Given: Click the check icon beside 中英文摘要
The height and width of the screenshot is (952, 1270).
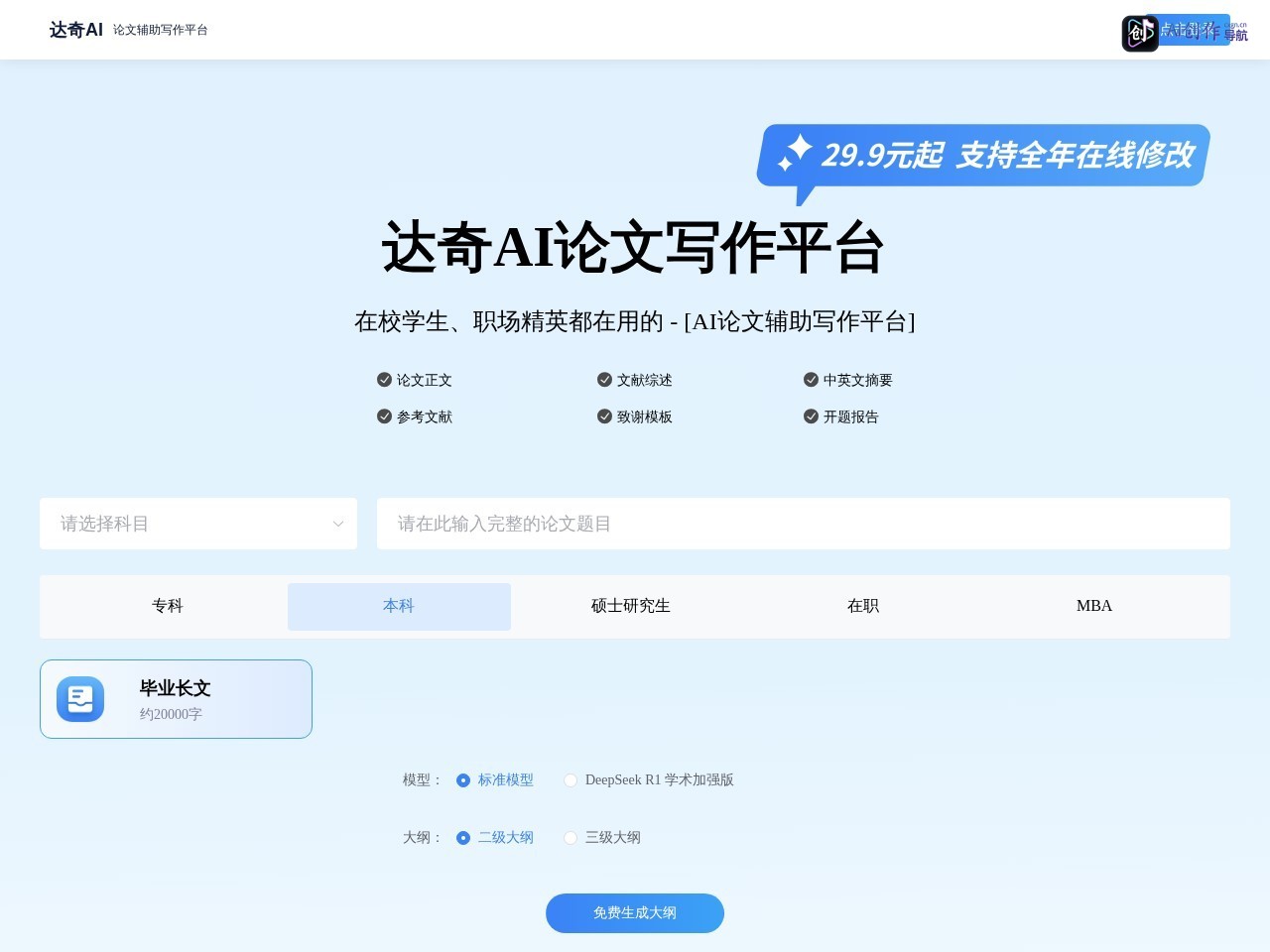Looking at the screenshot, I should click(x=811, y=380).
